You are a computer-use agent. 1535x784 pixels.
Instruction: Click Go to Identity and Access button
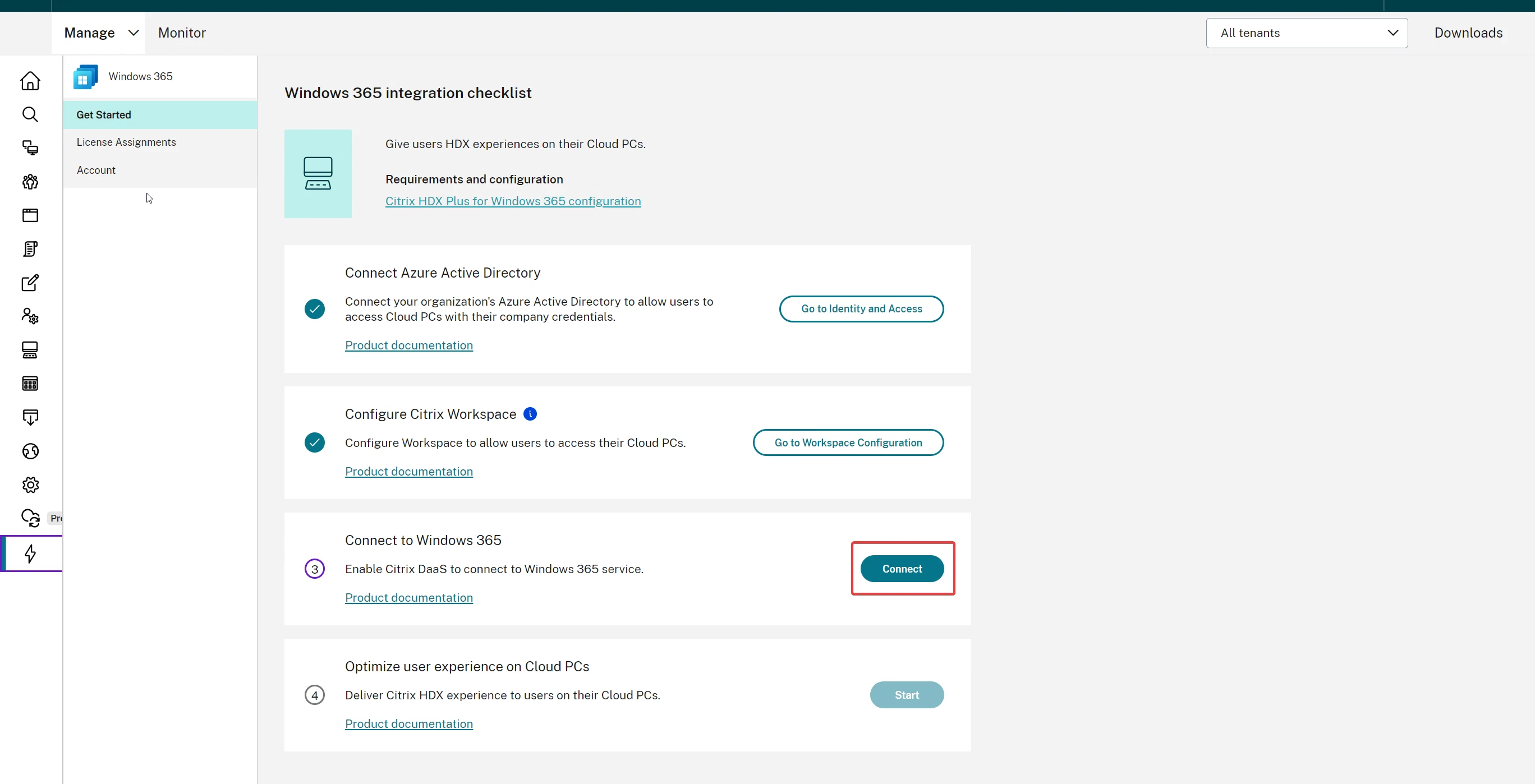click(861, 308)
